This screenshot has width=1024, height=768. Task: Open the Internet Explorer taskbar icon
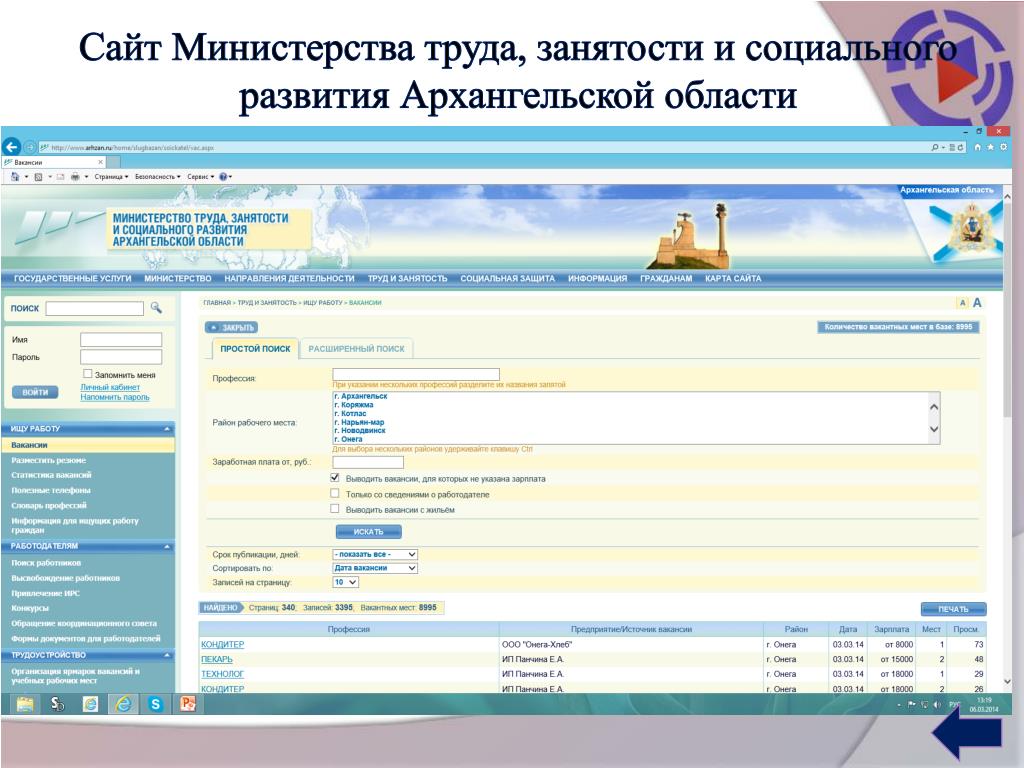123,703
